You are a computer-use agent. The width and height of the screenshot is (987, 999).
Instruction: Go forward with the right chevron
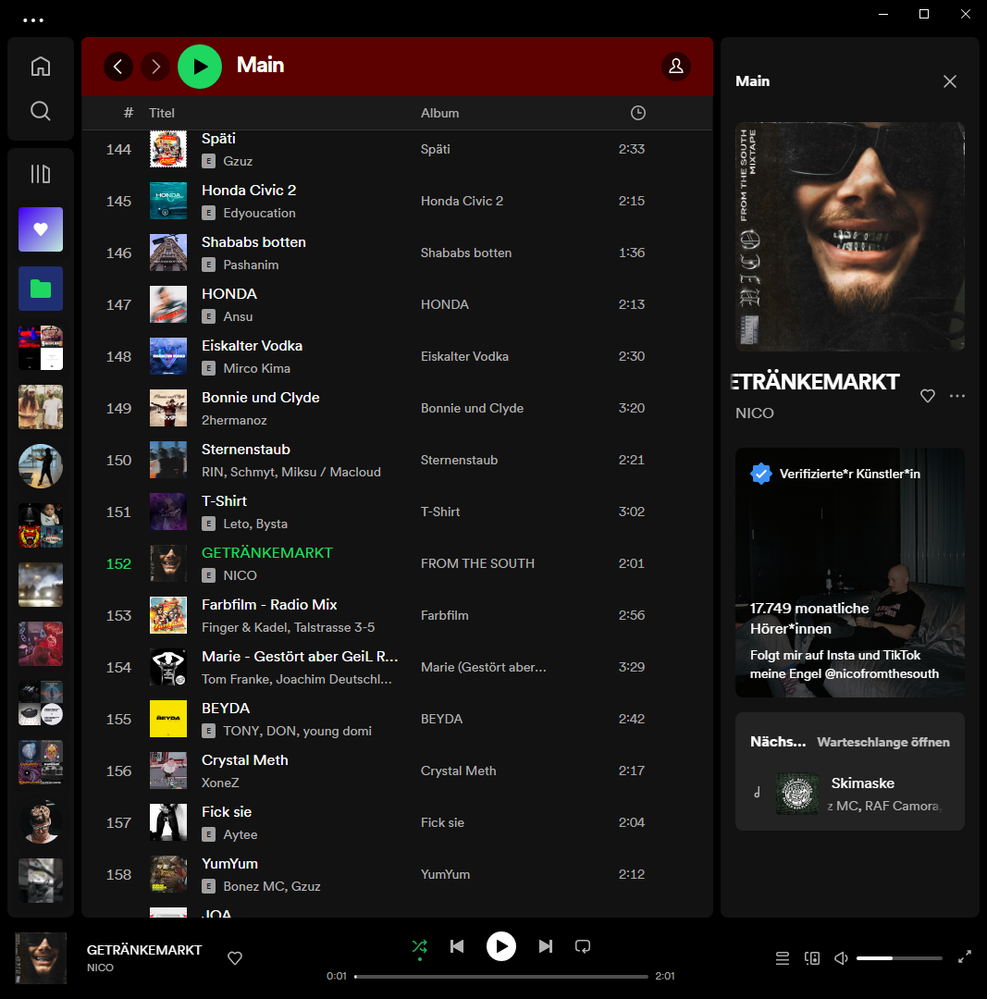(x=155, y=66)
